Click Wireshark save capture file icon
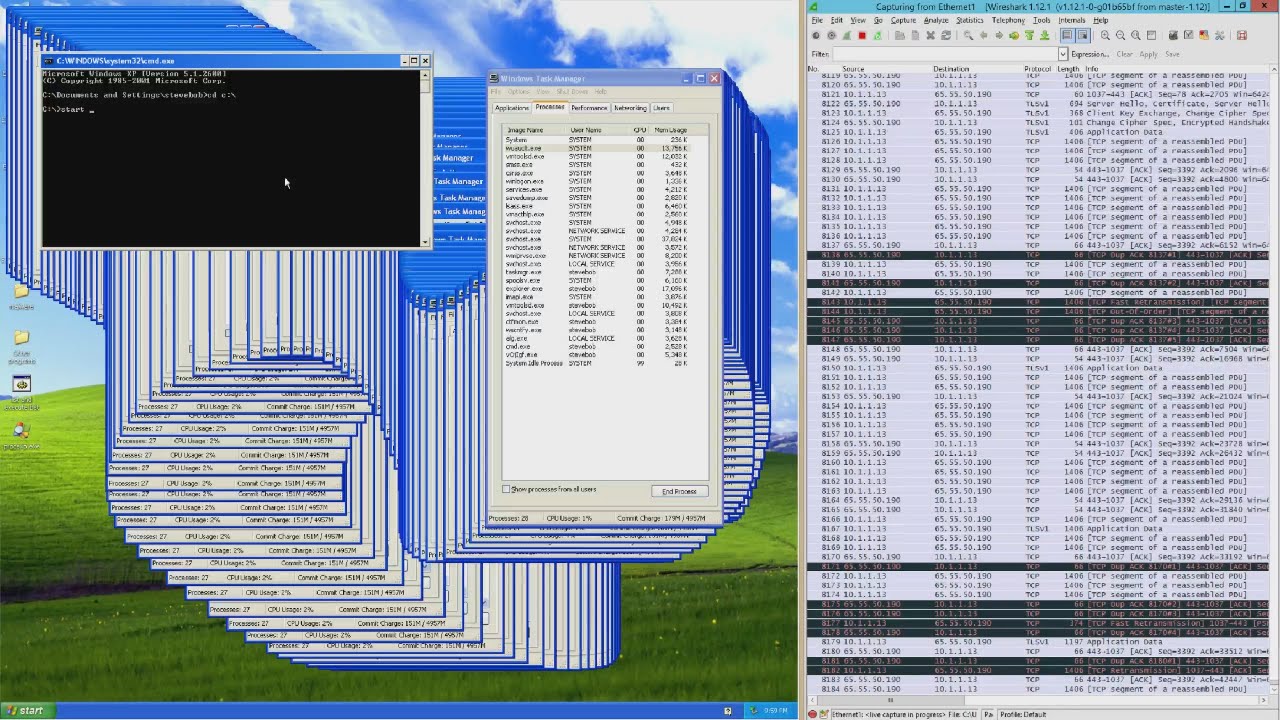This screenshot has width=1280, height=720. (915, 35)
